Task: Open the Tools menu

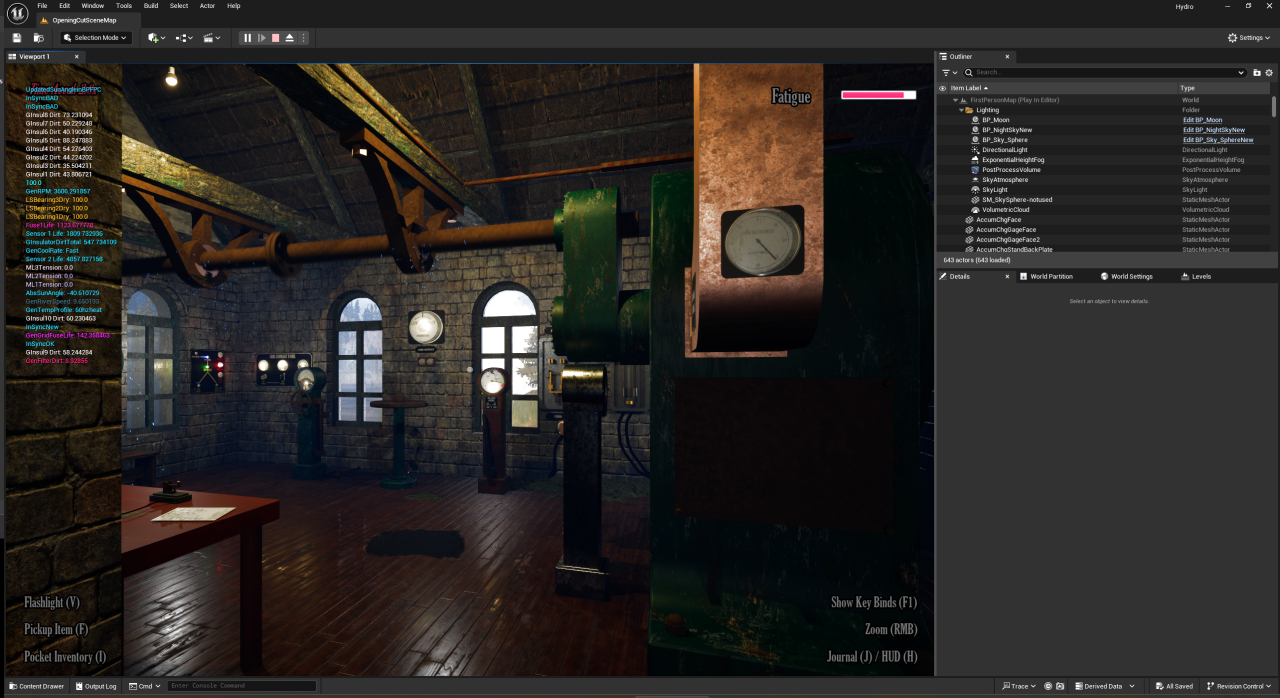Action: 123,6
